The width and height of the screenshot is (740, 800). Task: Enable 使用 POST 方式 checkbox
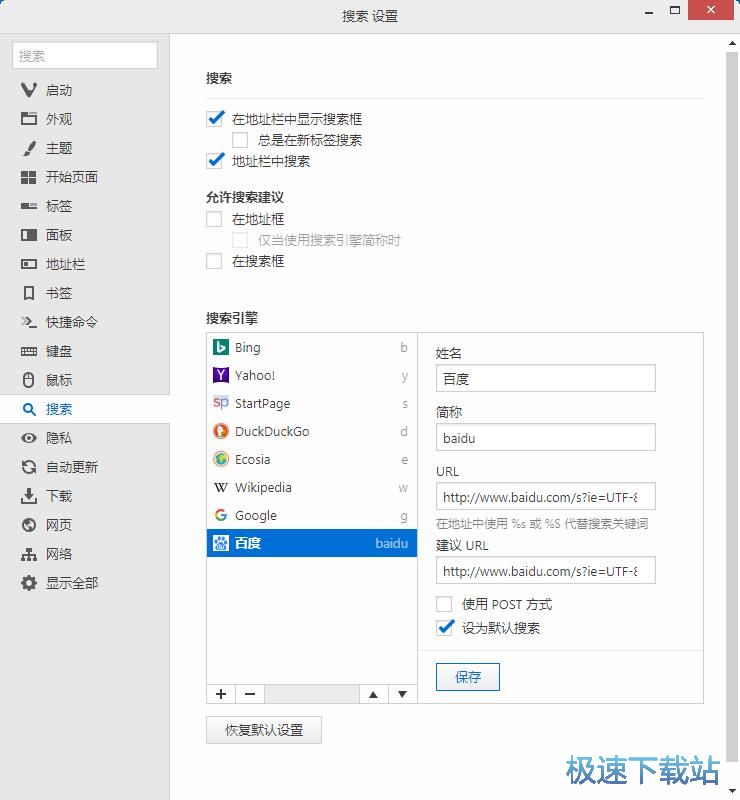click(444, 604)
